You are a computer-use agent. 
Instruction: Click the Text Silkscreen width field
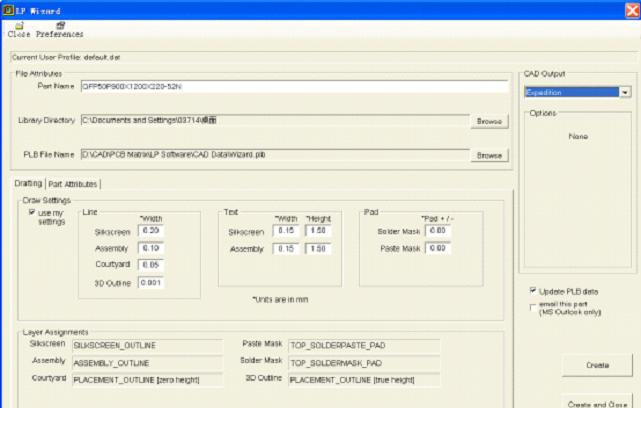click(286, 231)
